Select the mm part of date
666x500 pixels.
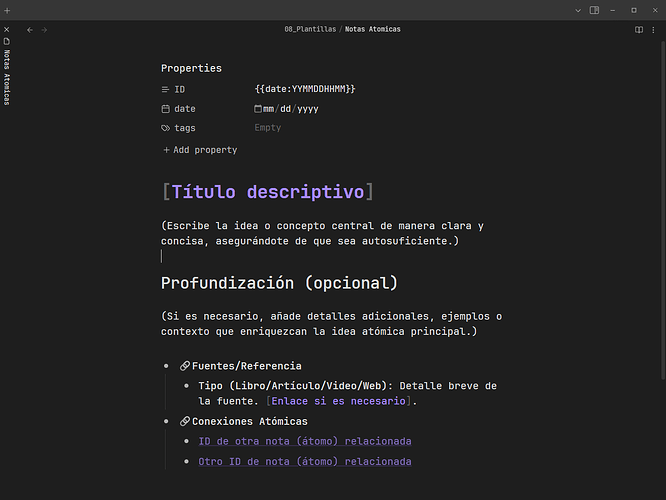[268, 109]
